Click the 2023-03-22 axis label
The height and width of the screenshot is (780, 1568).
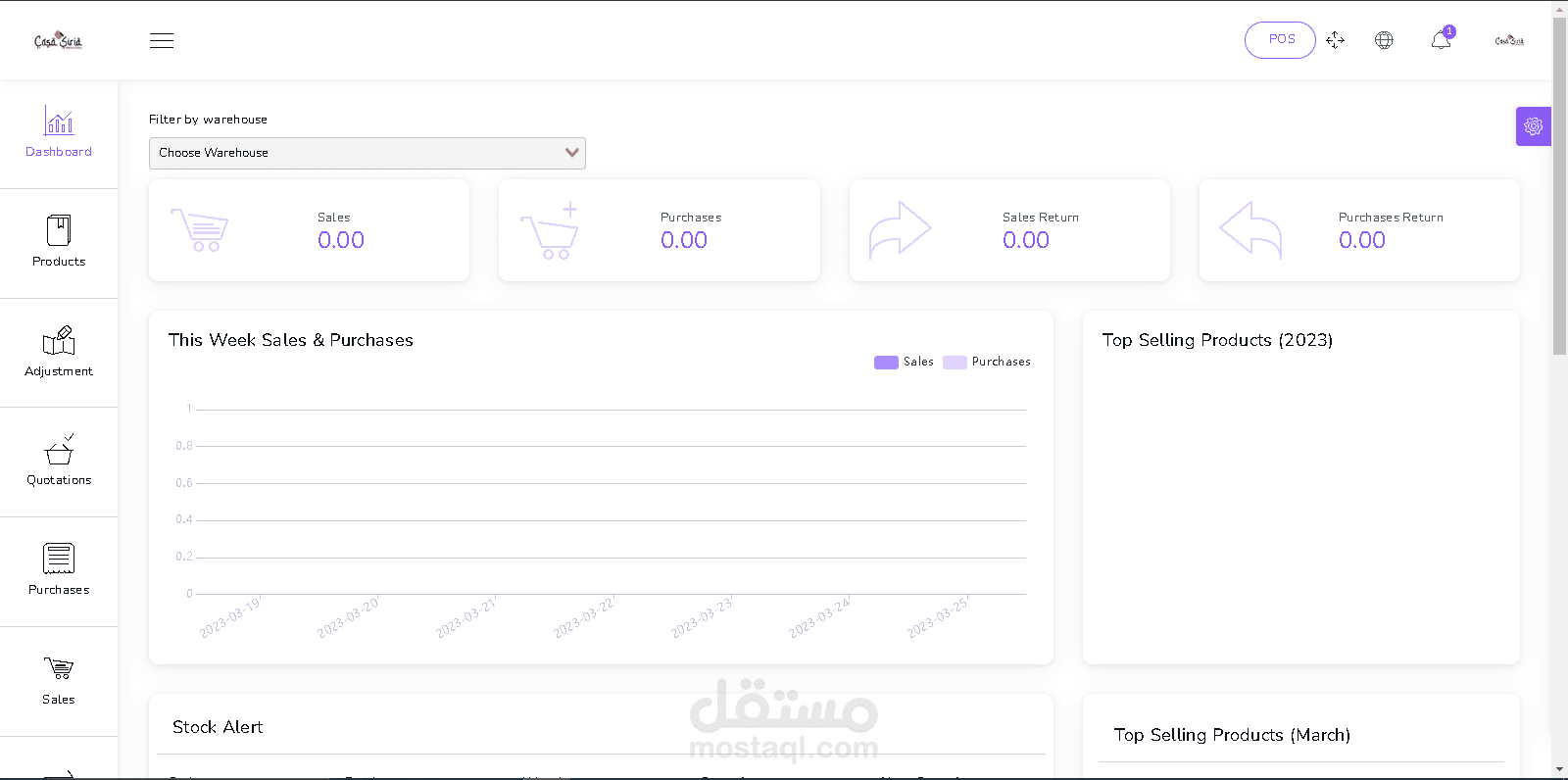pos(585,617)
